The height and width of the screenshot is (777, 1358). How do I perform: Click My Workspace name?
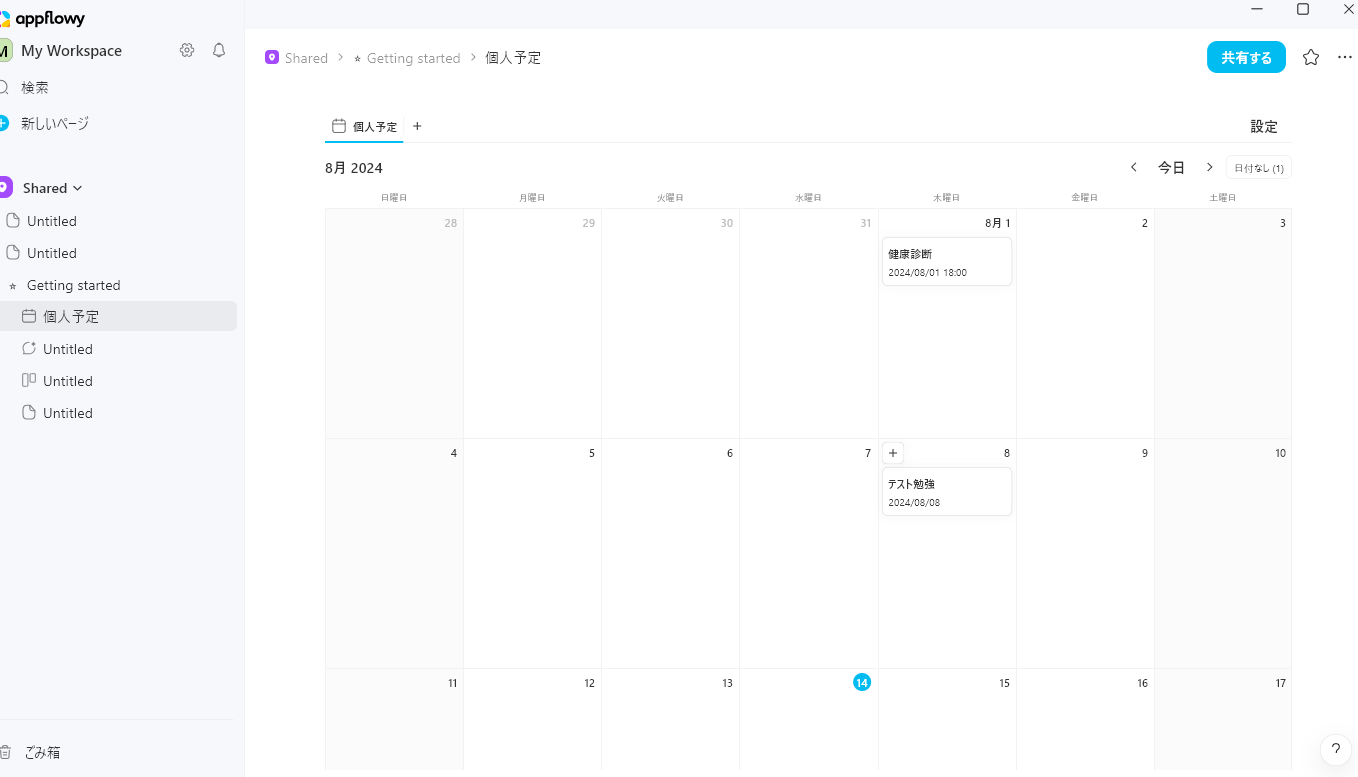point(71,50)
